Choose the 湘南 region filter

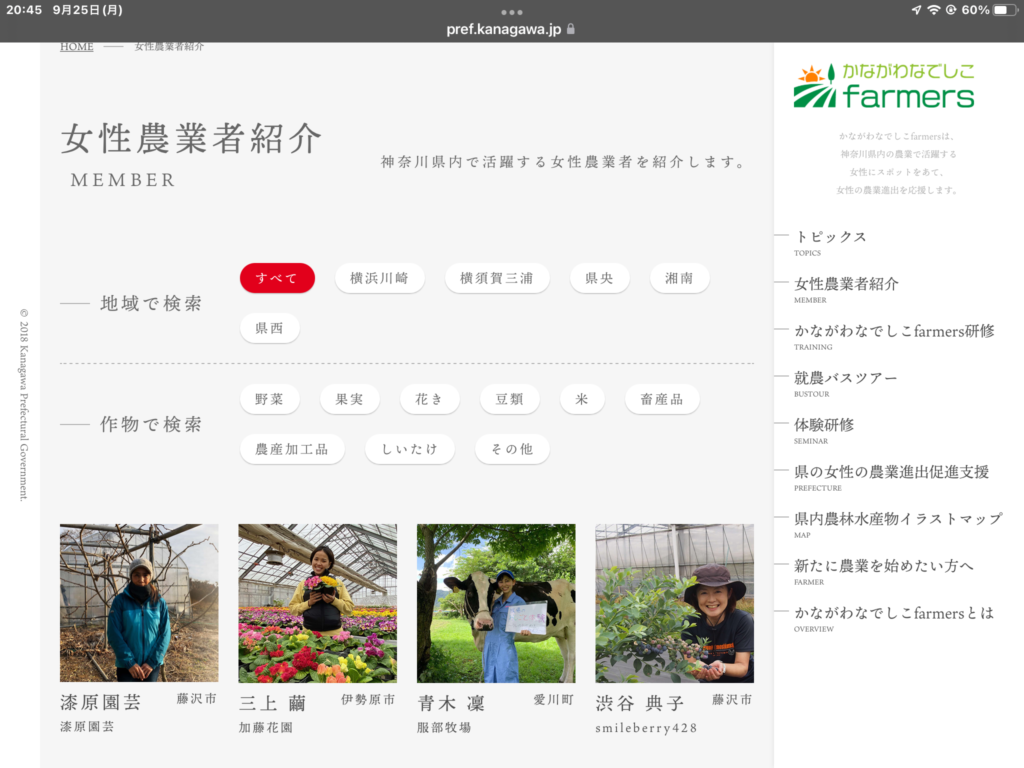pyautogui.click(x=679, y=278)
